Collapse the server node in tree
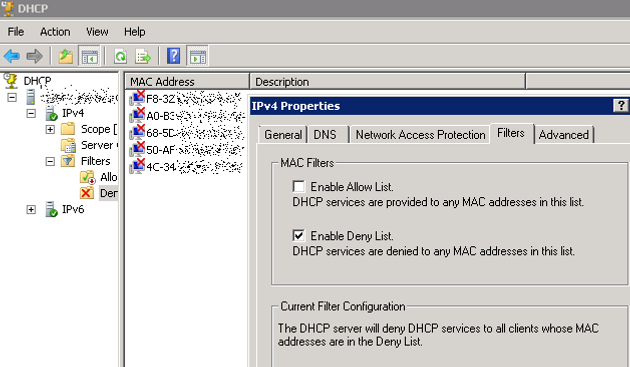Viewport: 630px width, 367px height. (12, 97)
